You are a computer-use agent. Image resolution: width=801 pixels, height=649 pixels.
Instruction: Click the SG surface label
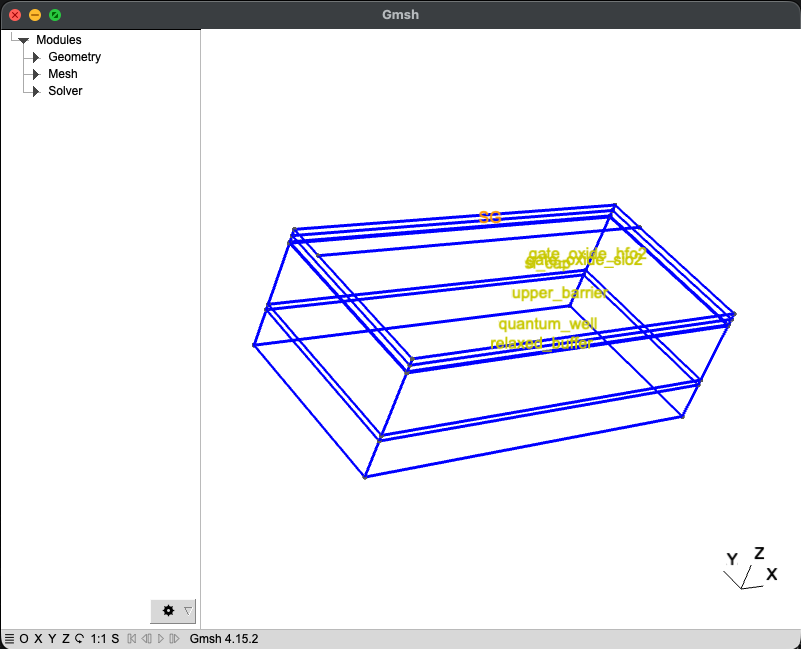[x=490, y=217]
